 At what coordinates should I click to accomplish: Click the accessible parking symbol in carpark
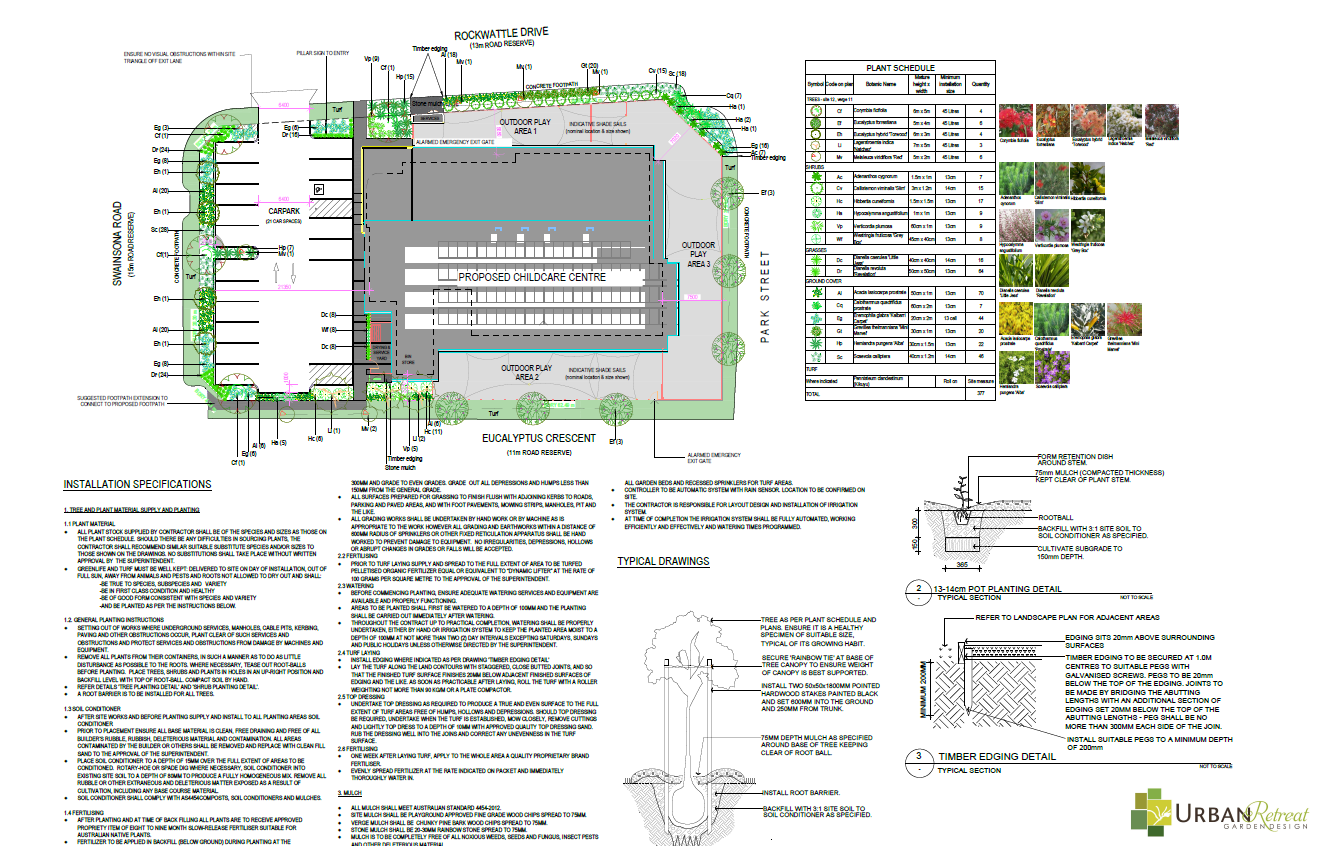tap(318, 189)
